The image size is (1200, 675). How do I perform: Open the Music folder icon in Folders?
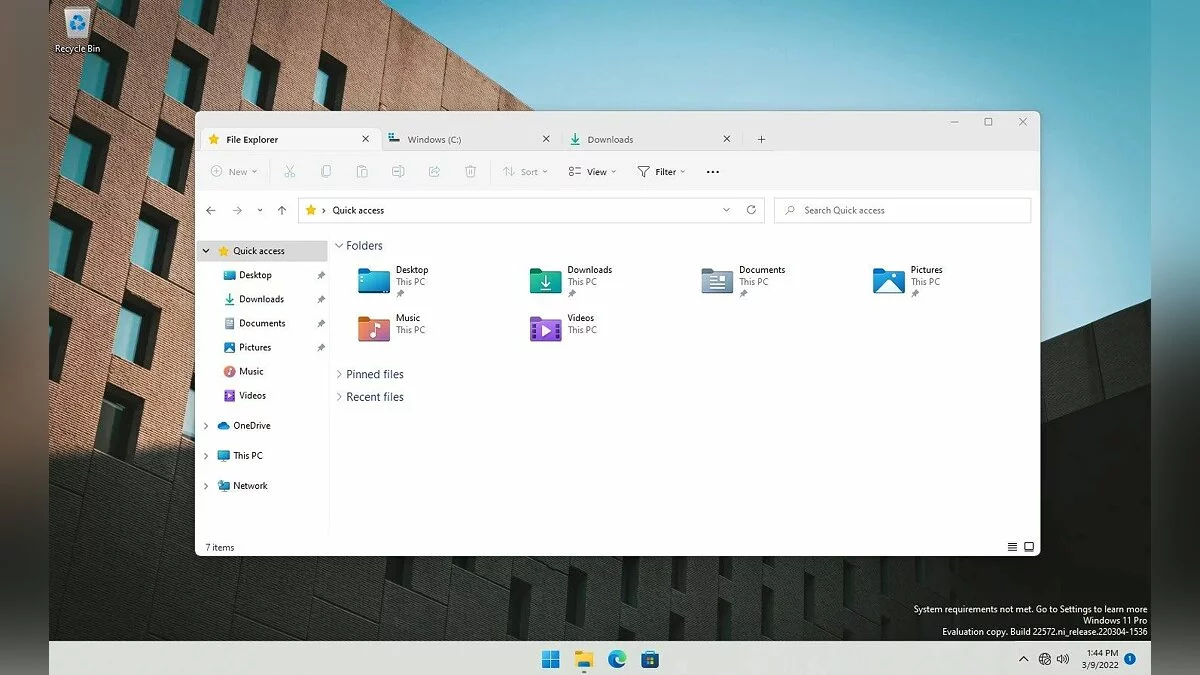click(374, 328)
